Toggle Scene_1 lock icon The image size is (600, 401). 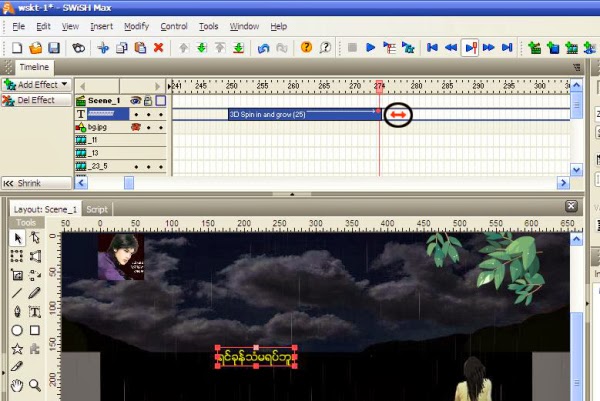coord(148,101)
